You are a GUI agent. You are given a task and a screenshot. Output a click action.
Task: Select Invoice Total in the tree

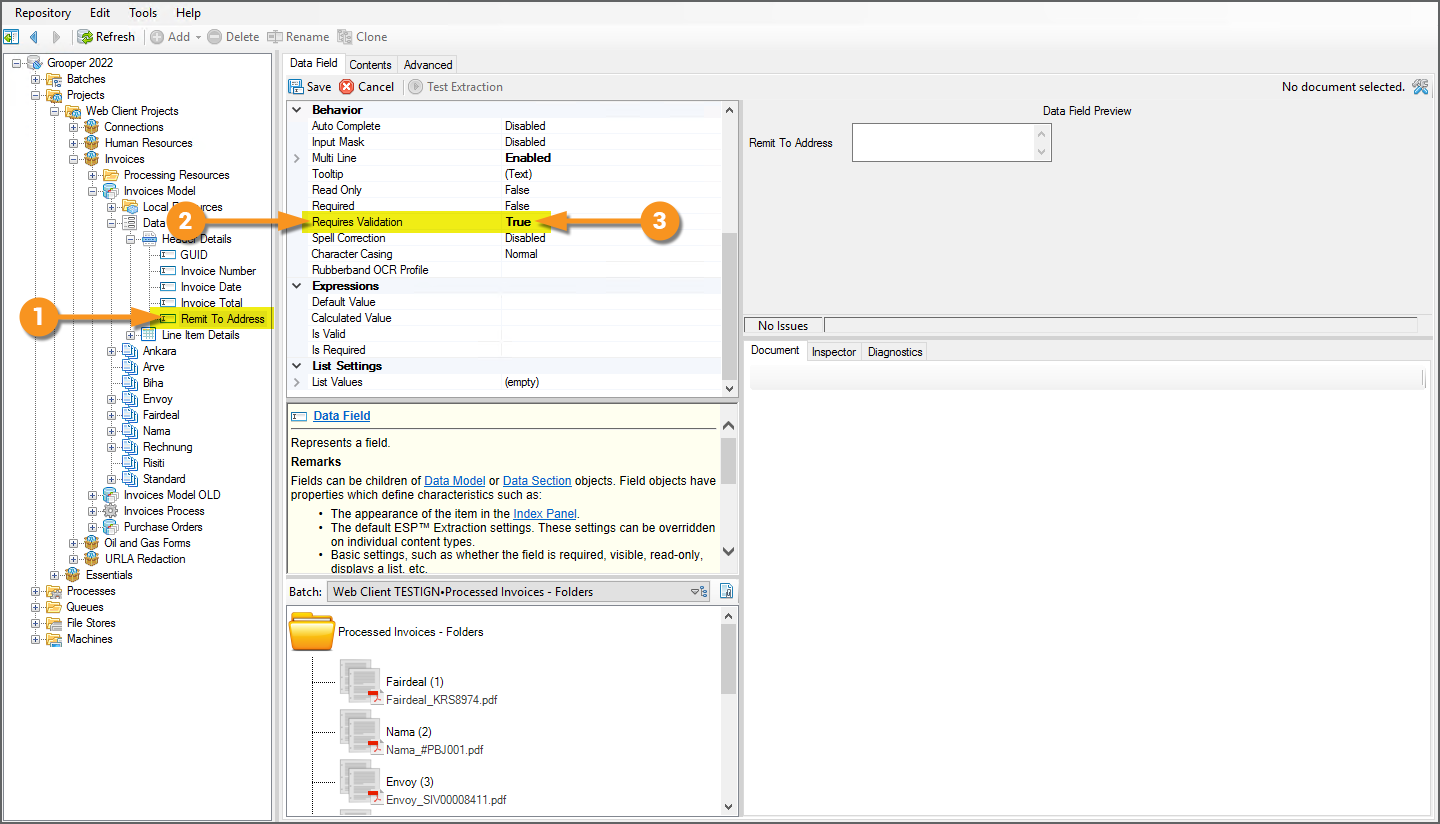tap(211, 303)
